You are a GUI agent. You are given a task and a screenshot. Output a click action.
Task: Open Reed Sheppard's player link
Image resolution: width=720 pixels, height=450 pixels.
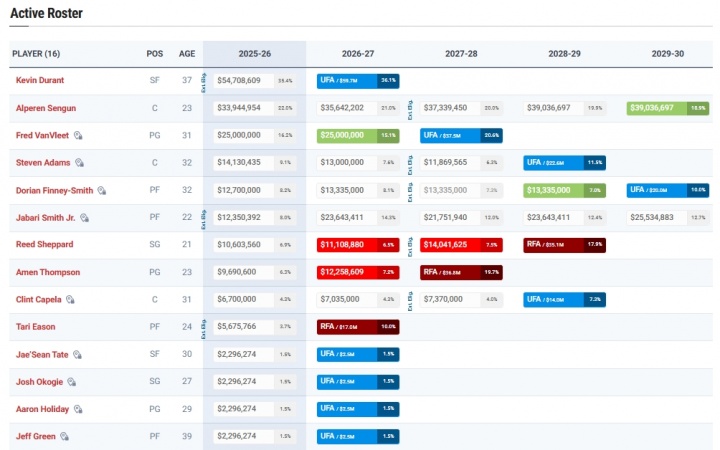coord(44,244)
